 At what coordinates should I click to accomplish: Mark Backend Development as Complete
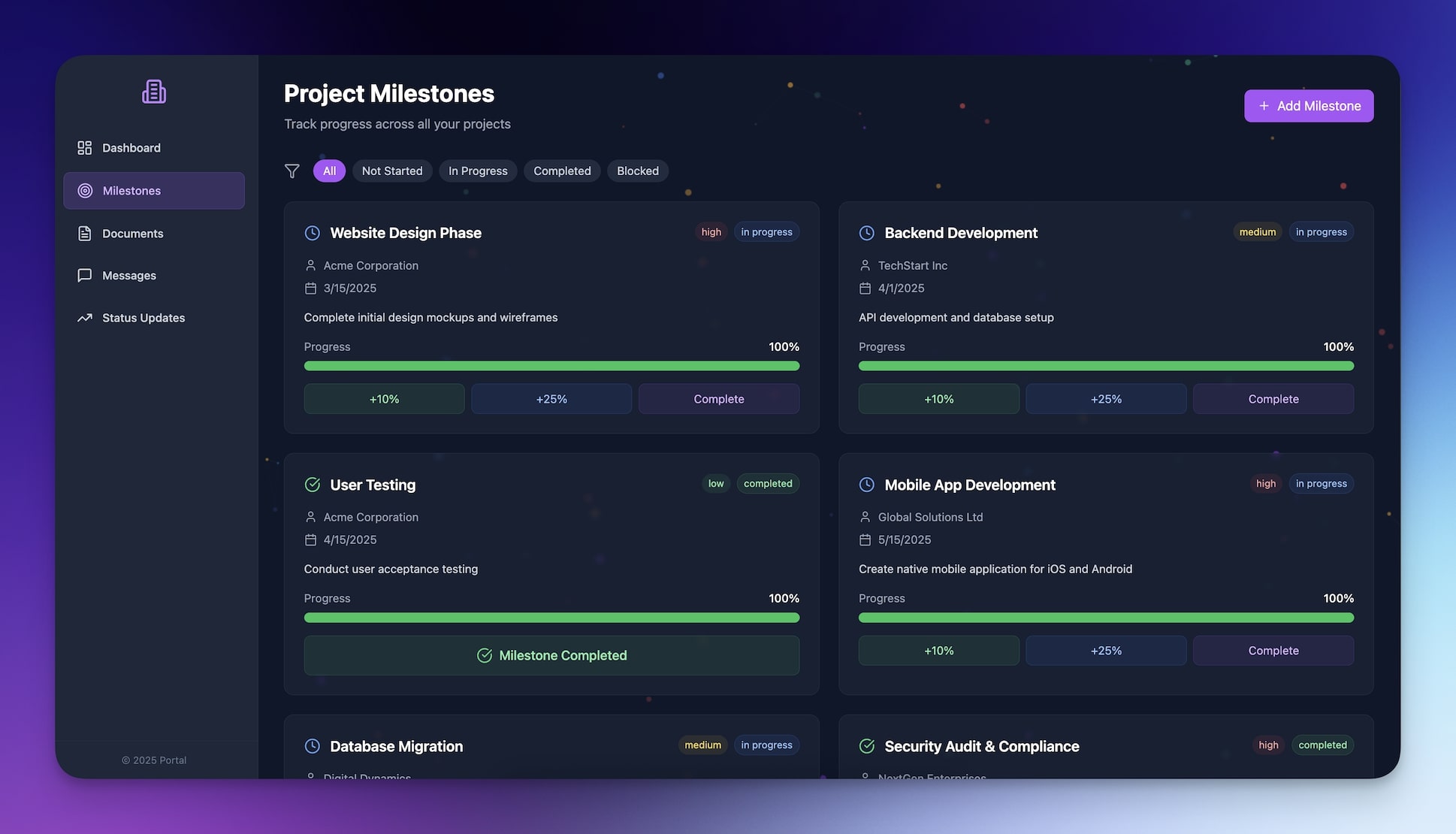(x=1273, y=398)
